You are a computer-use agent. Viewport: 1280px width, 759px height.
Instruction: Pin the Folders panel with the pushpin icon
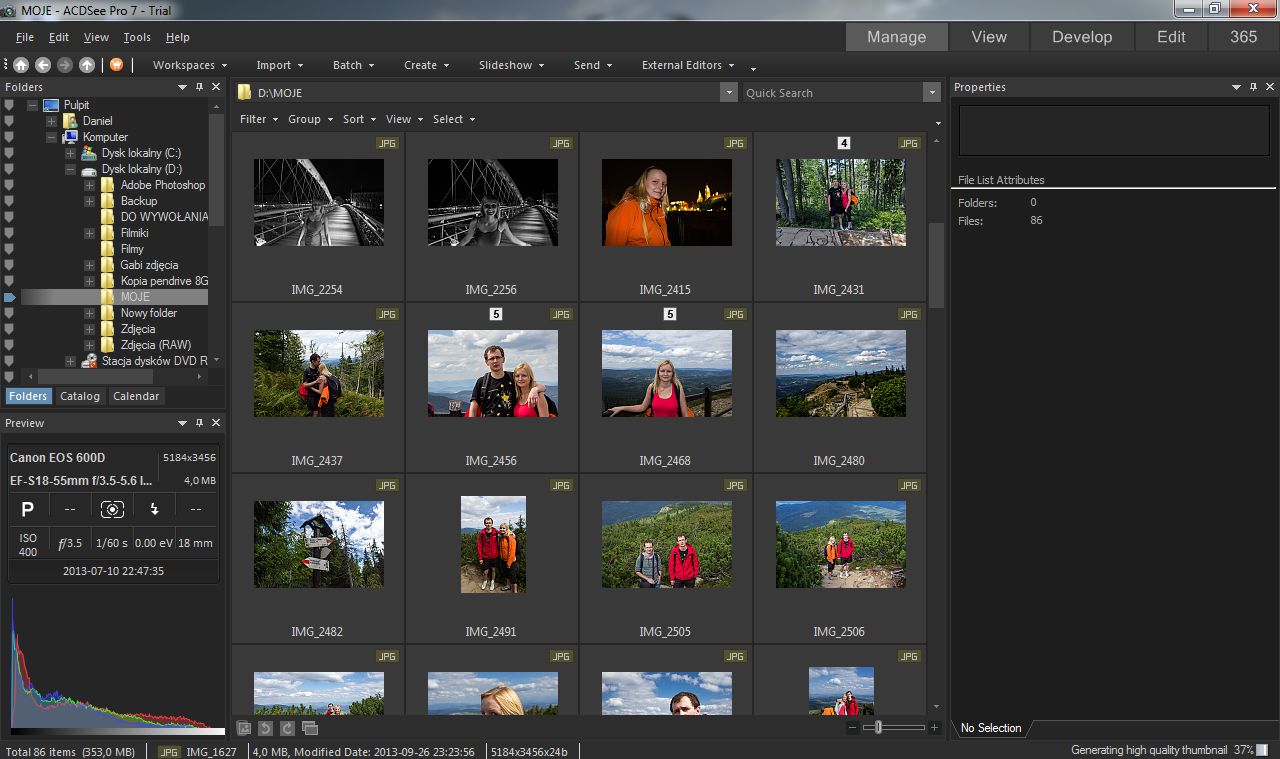tap(199, 87)
